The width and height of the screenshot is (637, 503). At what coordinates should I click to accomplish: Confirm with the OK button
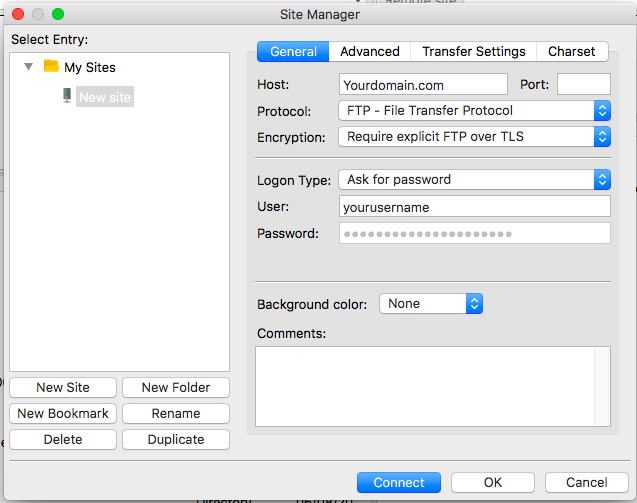493,483
